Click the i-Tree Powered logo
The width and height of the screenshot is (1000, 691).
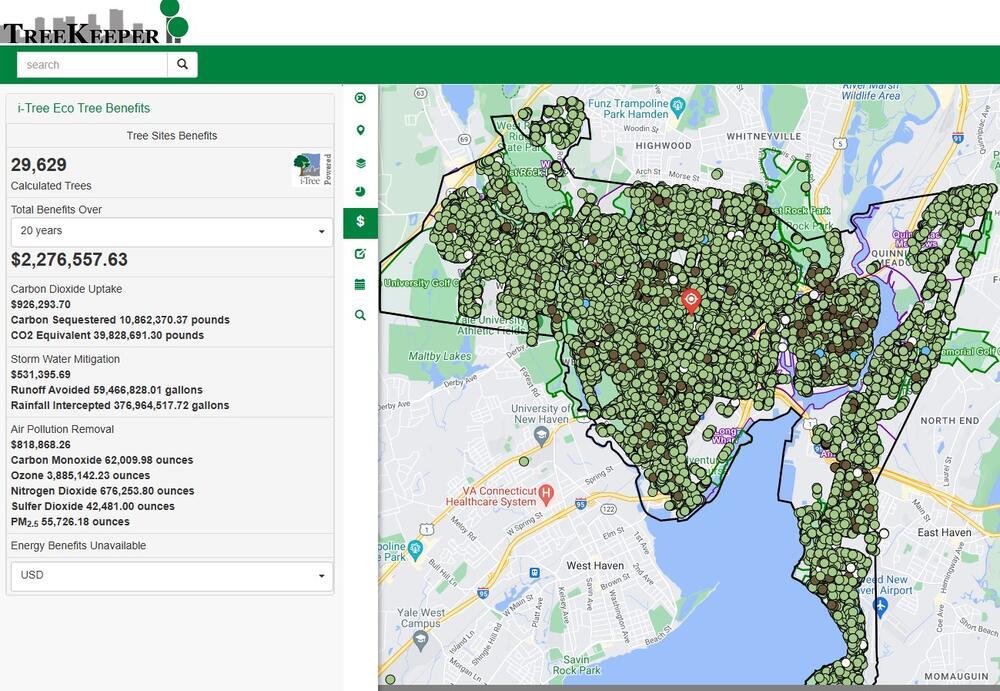(312, 169)
